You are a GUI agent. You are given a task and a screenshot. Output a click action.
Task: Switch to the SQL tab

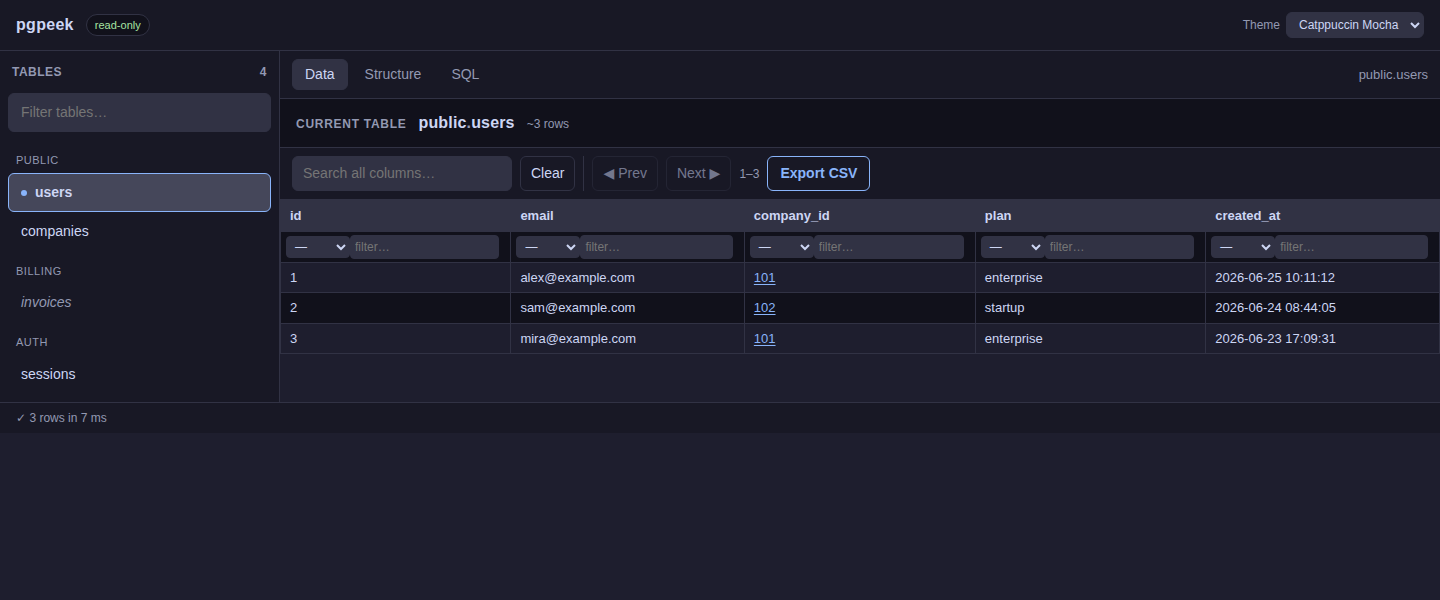[x=465, y=74]
